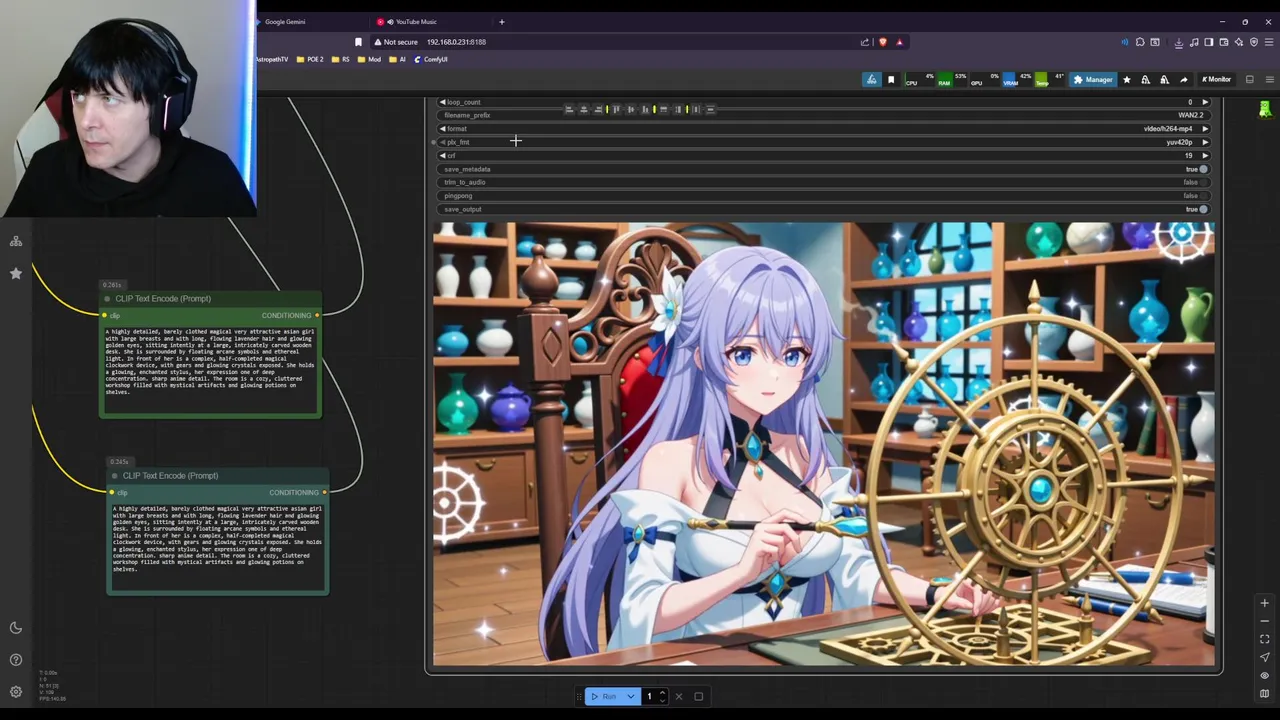1280x720 pixels.
Task: Click clip input of top CLIP node
Action: click(104, 316)
